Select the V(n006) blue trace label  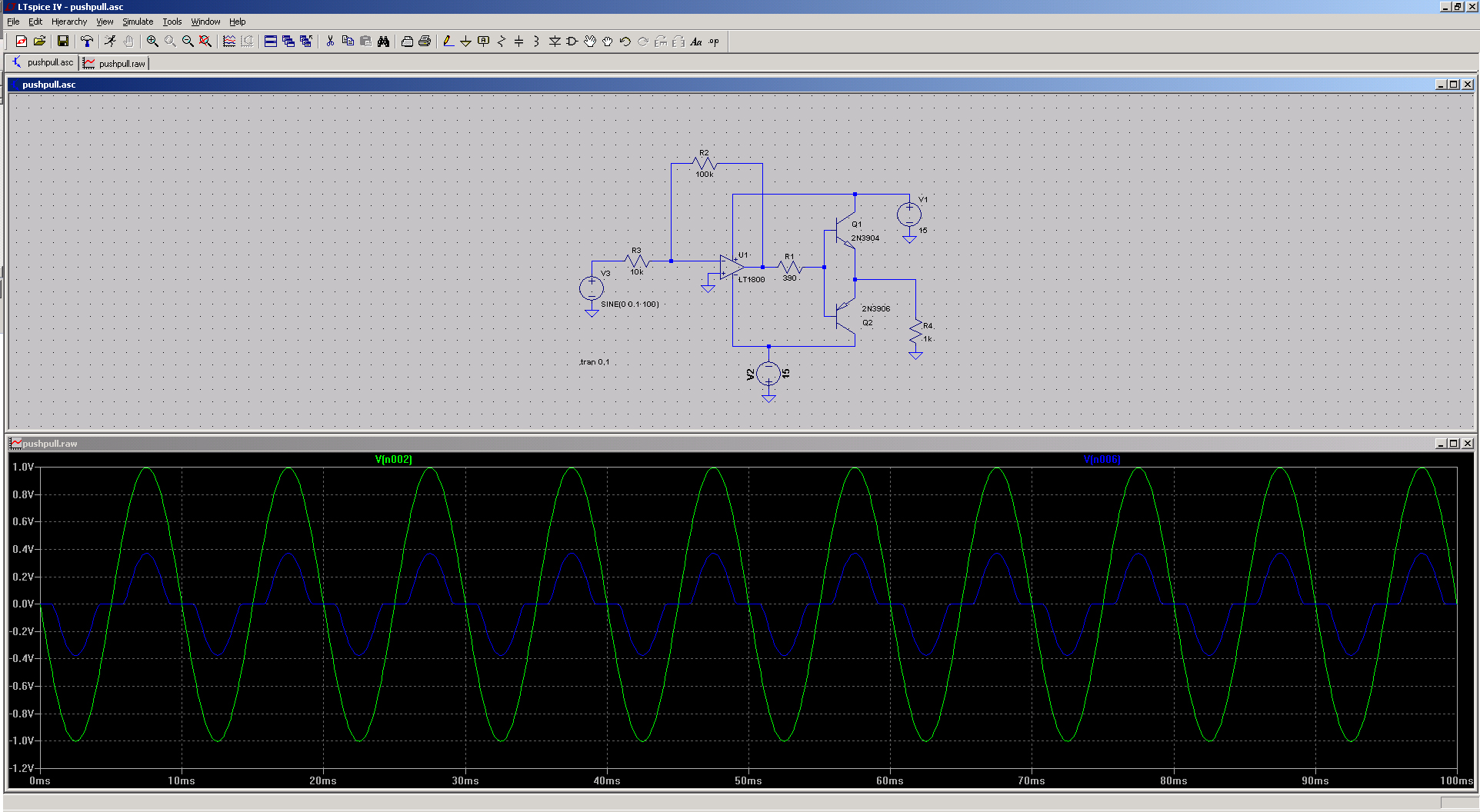(1102, 459)
